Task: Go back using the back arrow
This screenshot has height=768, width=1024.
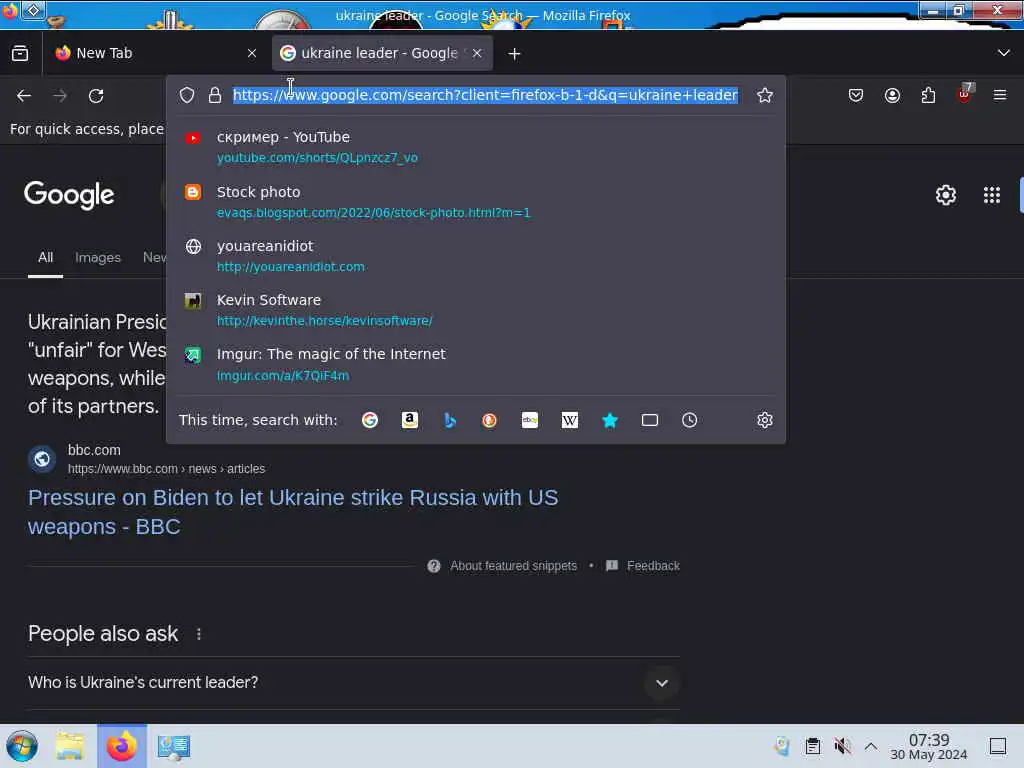Action: pos(24,96)
